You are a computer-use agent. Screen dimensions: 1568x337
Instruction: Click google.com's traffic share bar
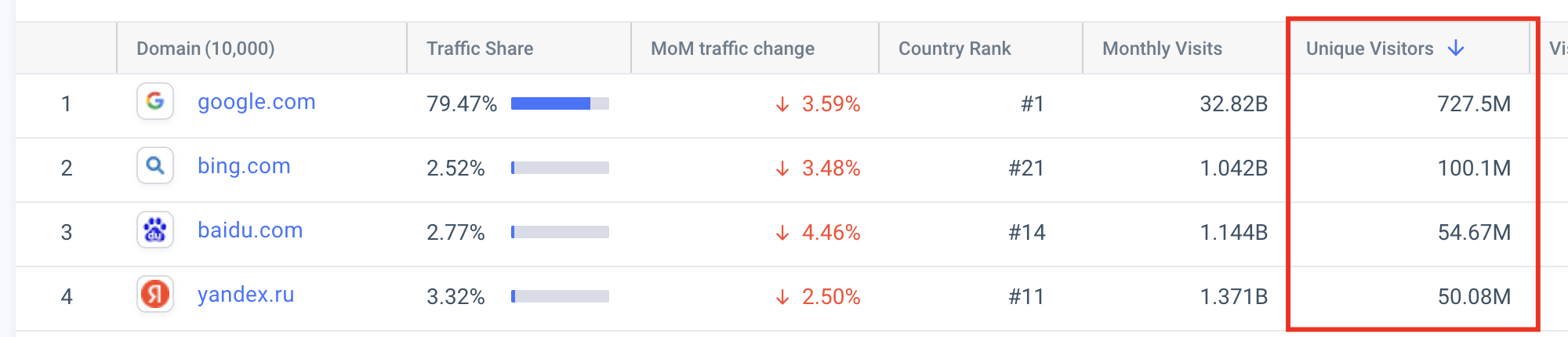(560, 103)
